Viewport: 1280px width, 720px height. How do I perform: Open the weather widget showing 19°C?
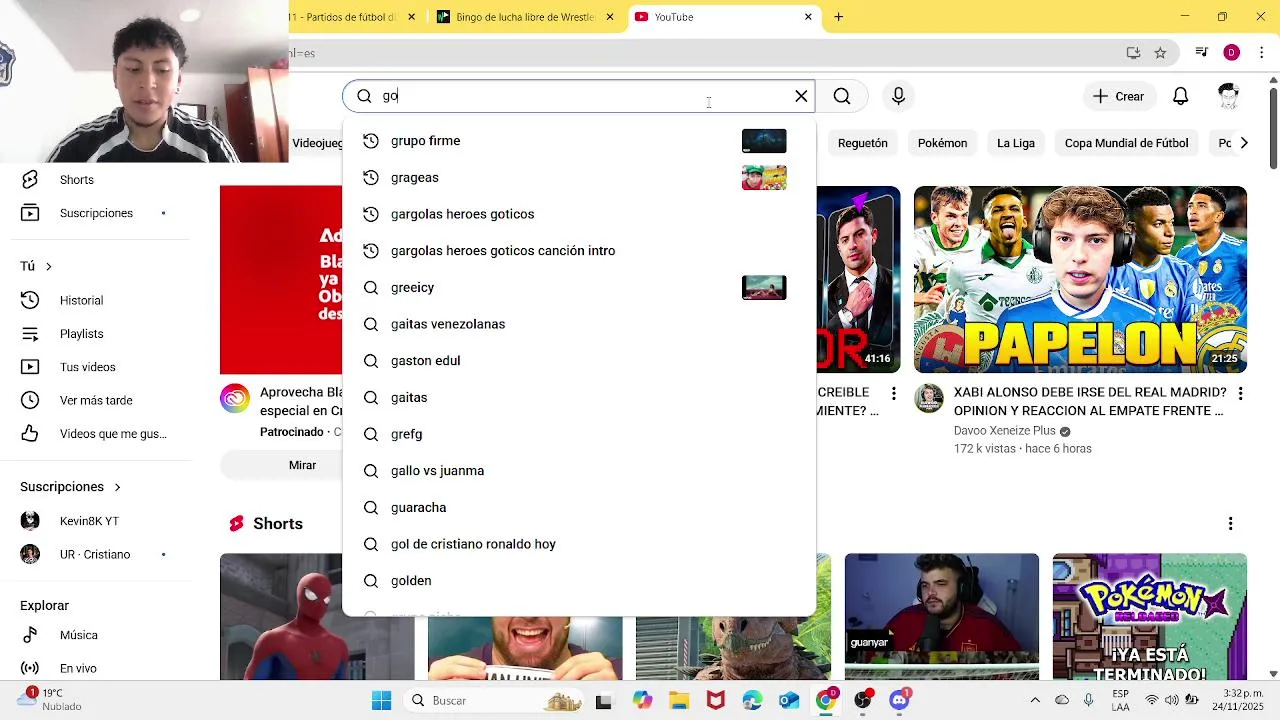(48, 700)
